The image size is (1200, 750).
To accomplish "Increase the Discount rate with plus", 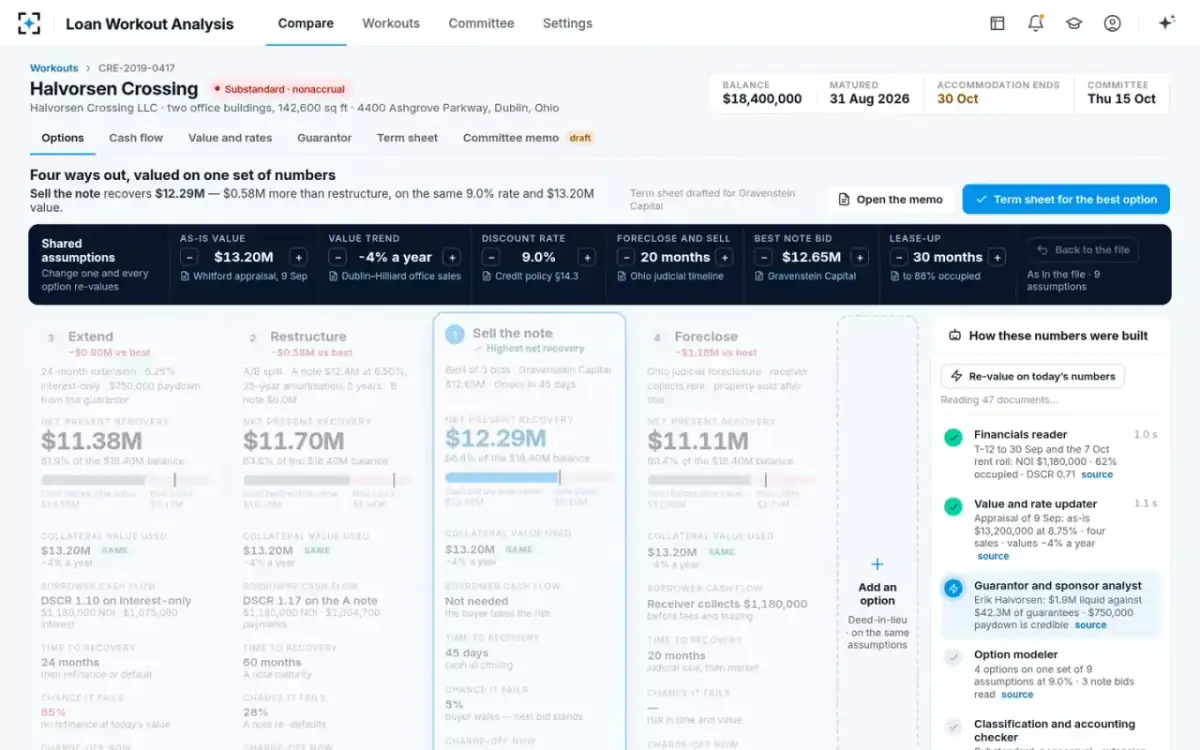I will 587,257.
